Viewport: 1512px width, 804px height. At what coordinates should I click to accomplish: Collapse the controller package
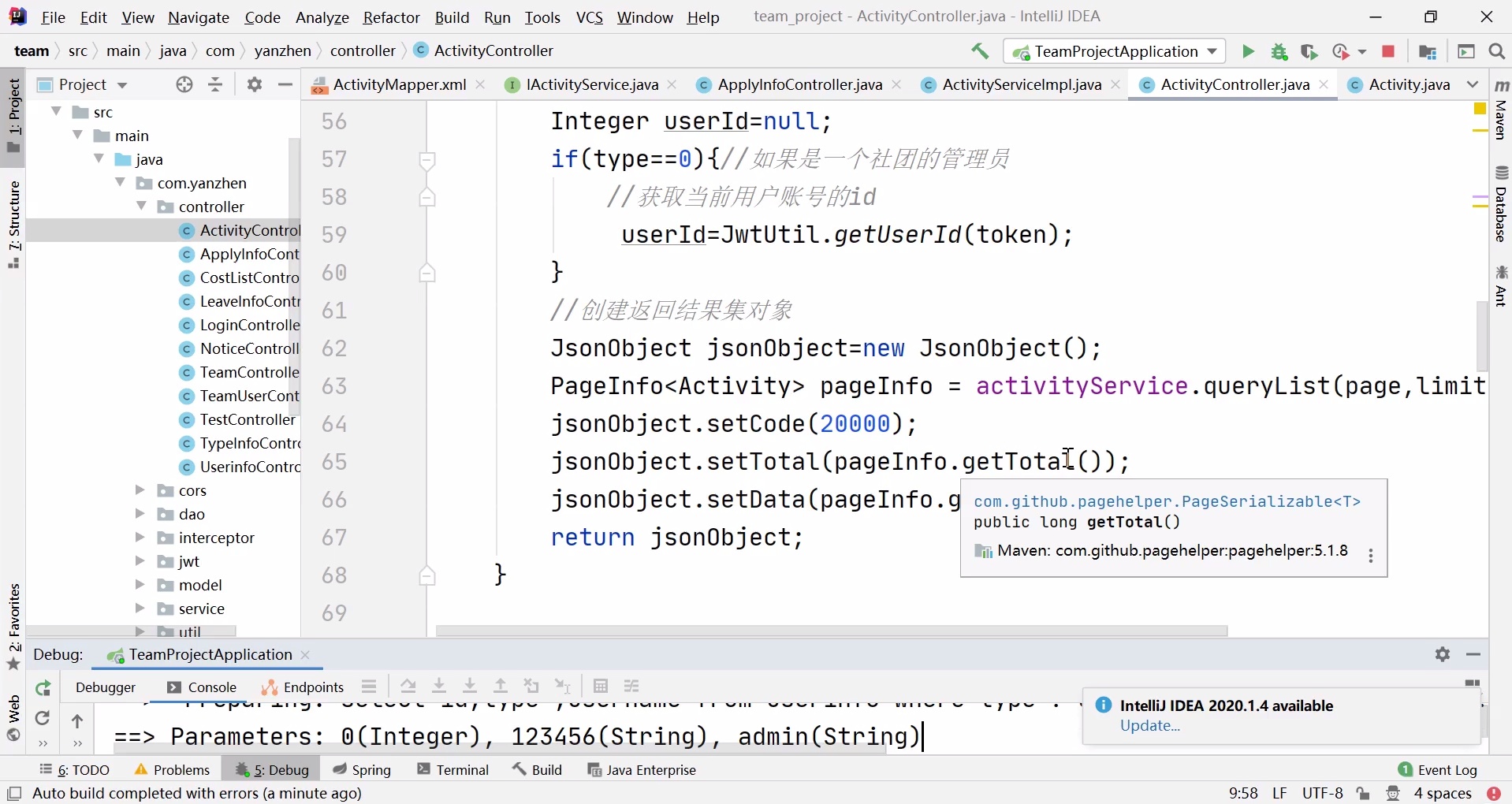point(142,207)
